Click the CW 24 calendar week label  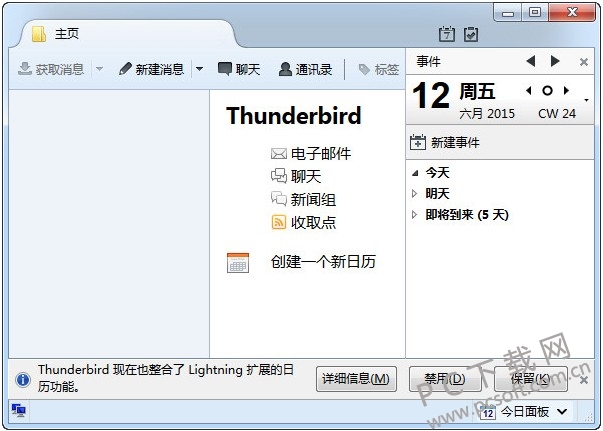tap(557, 113)
